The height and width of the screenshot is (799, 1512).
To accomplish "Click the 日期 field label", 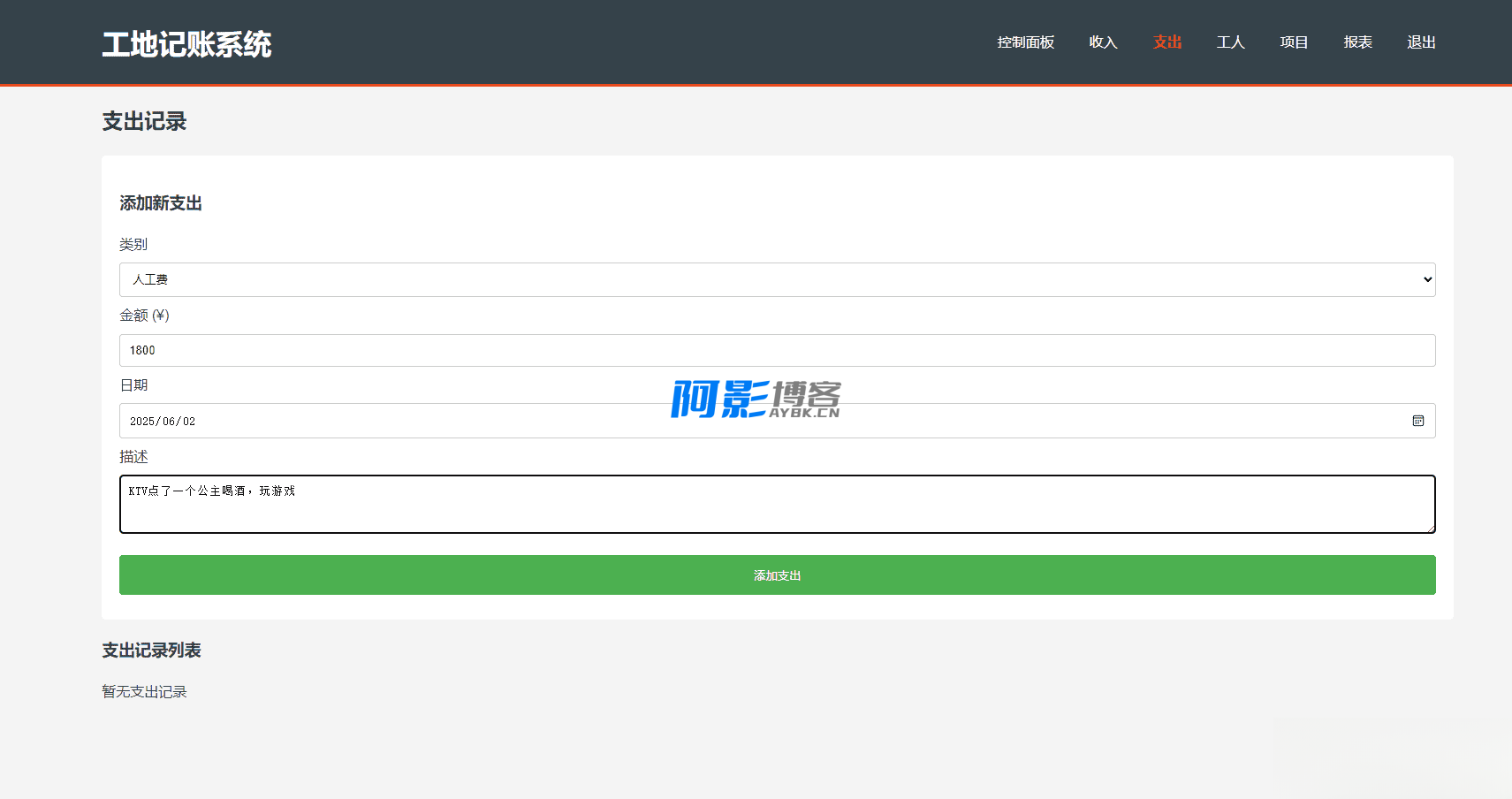I will click(133, 385).
